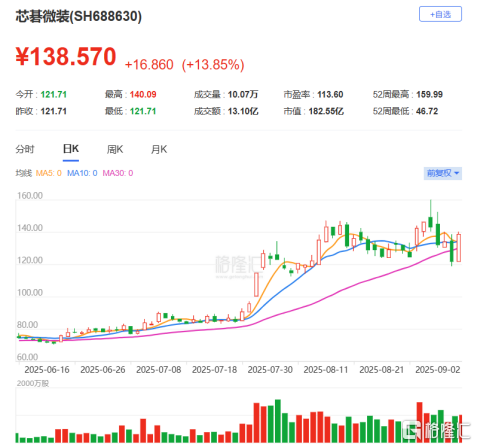
Task: Select the 2025-09-02 date marker on axis
Action: point(438,370)
